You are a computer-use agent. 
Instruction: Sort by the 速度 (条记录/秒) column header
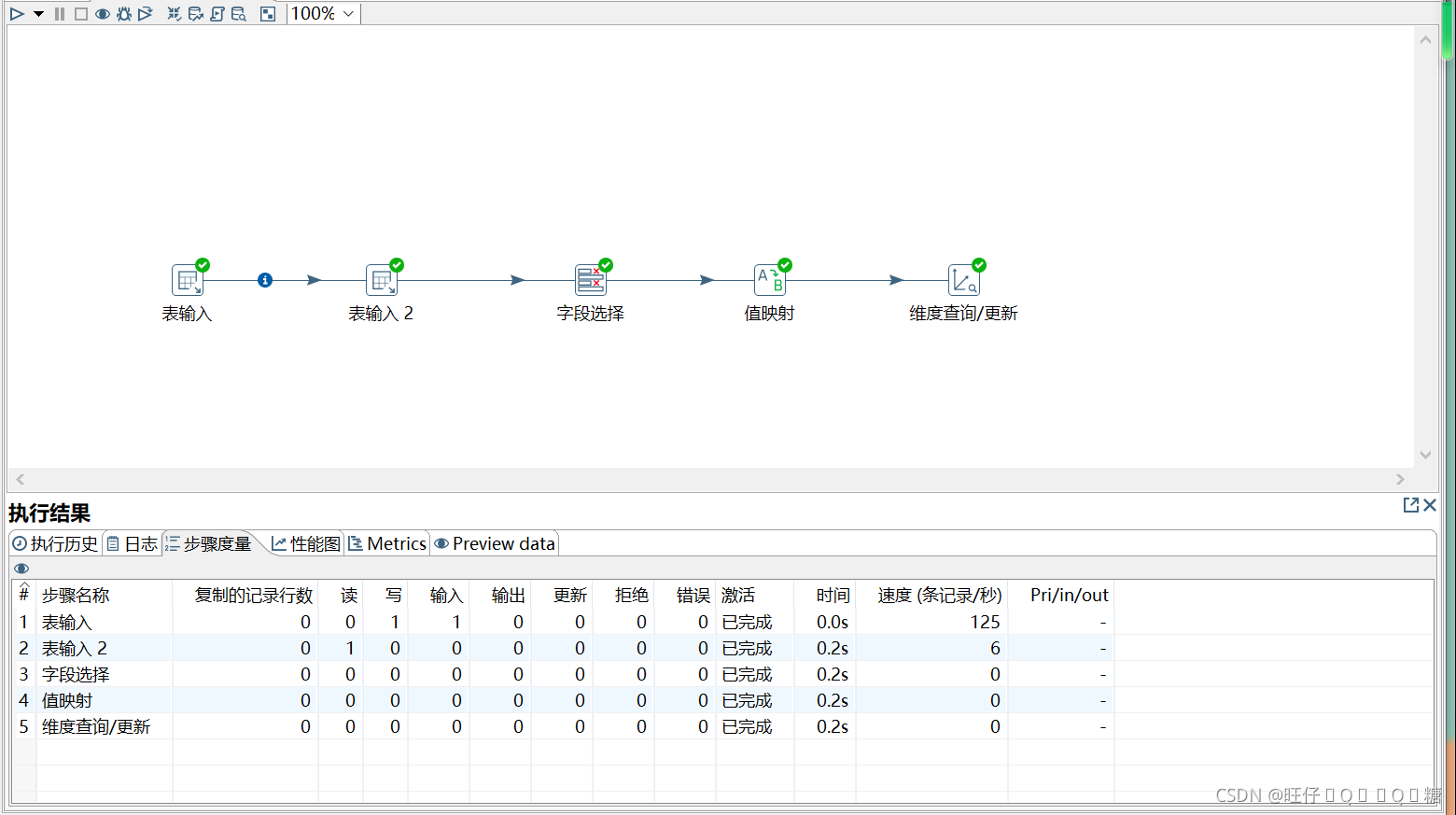[931, 596]
